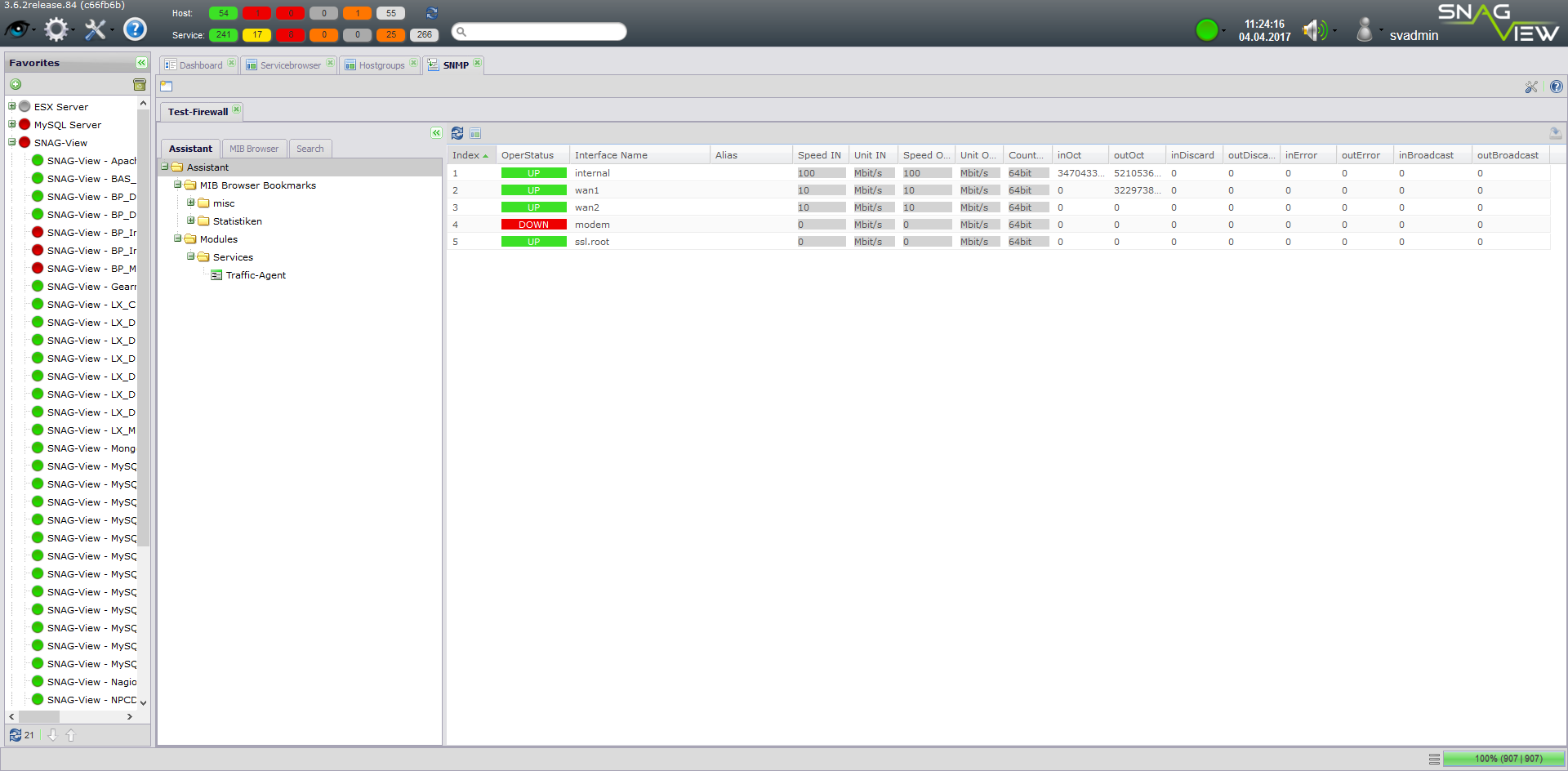This screenshot has height=771, width=1568.
Task: Select the ssl.root interface name
Action: click(591, 242)
